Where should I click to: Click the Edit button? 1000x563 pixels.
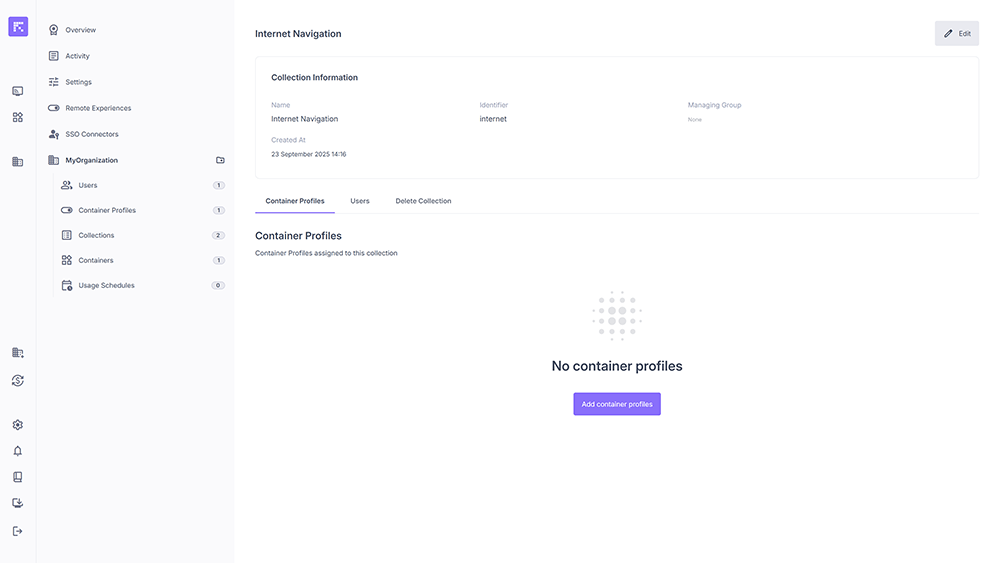(957, 33)
